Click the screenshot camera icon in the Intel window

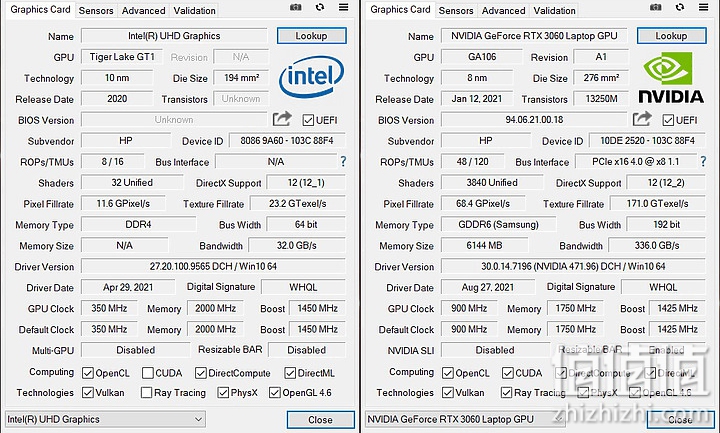pos(296,7)
